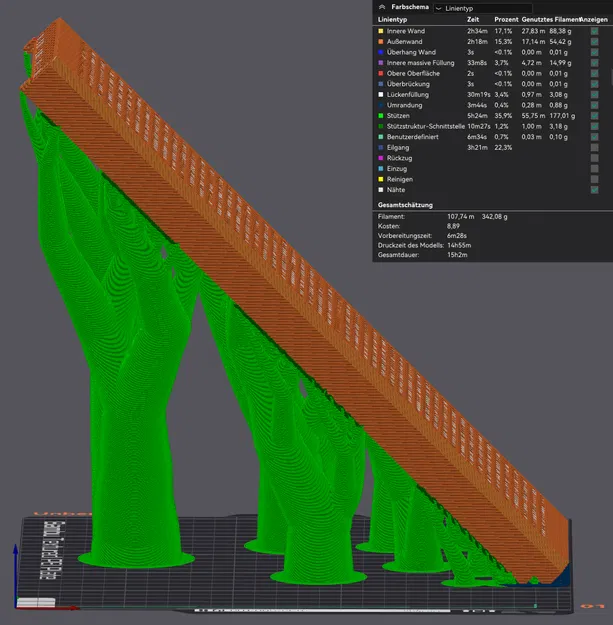Select the Obere Oberfläche label
The width and height of the screenshot is (613, 625).
pyautogui.click(x=413, y=73)
